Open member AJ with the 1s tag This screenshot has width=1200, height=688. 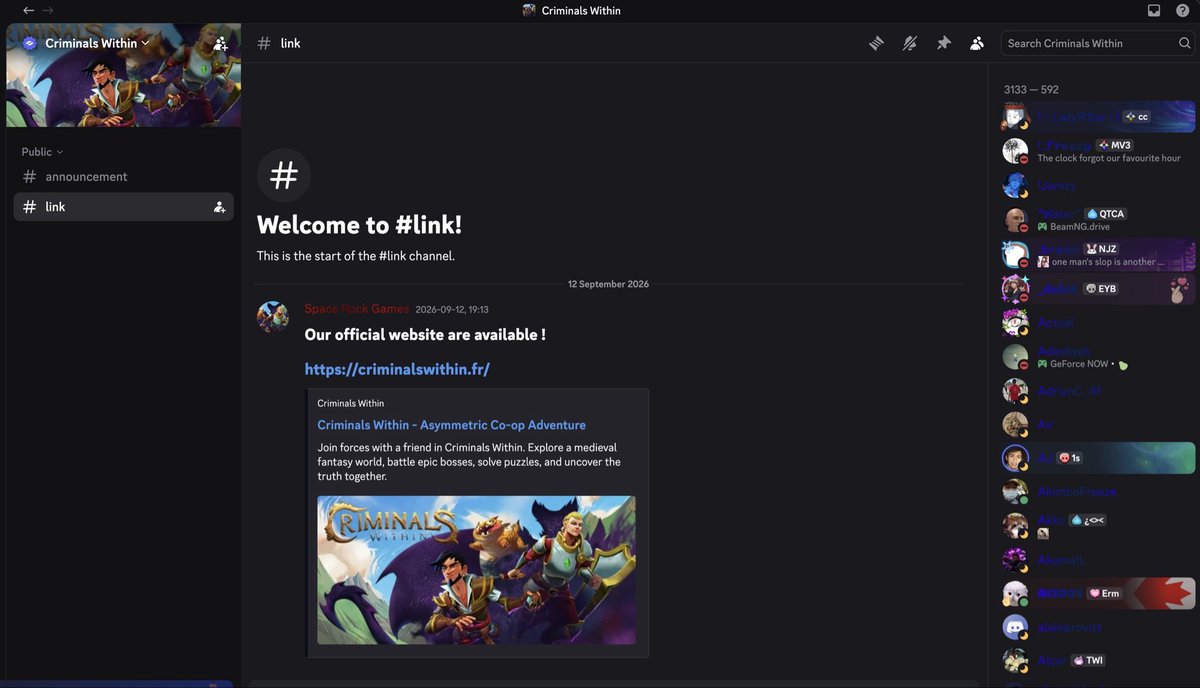point(1098,458)
